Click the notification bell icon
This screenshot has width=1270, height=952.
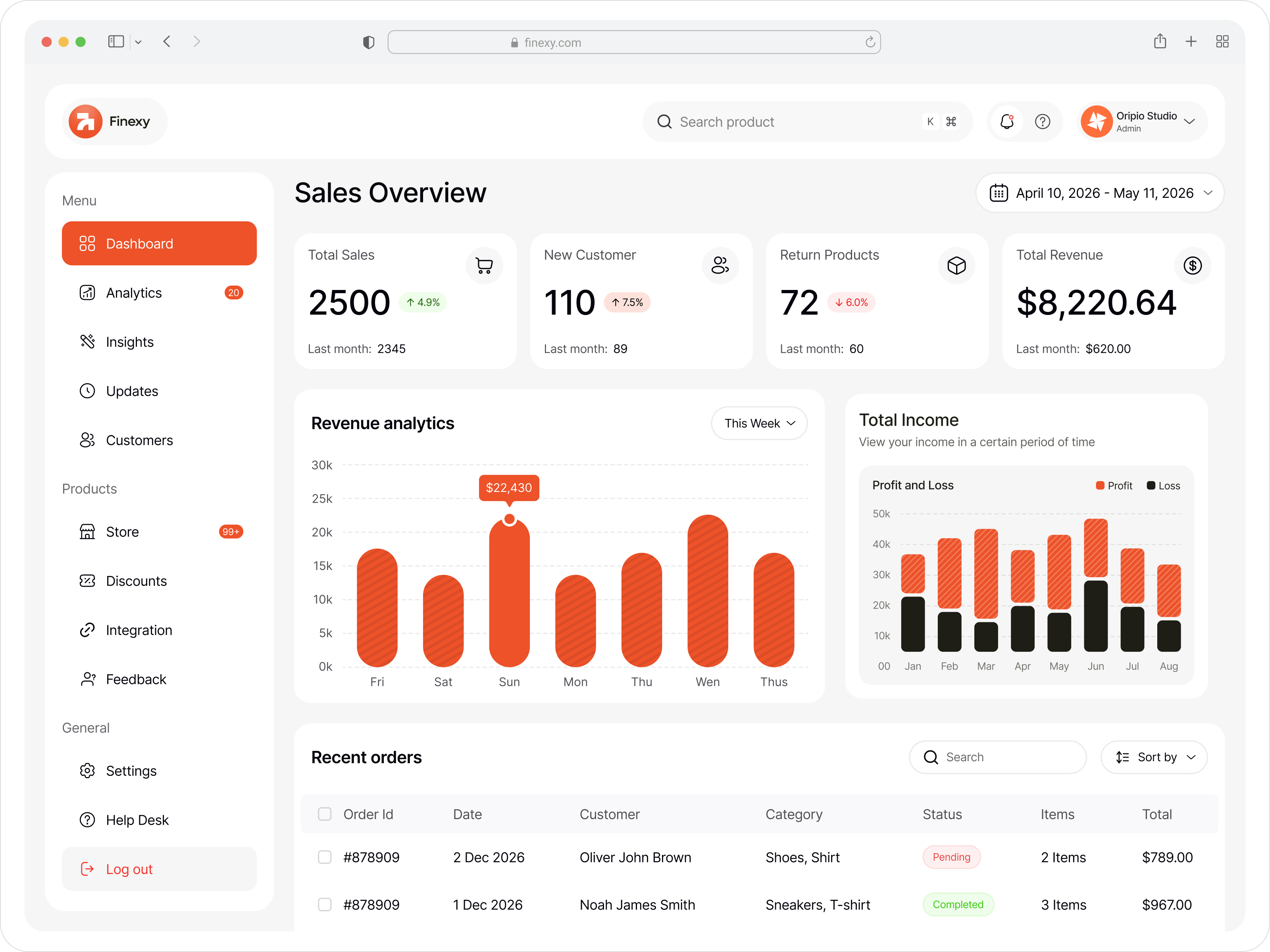tap(1006, 121)
